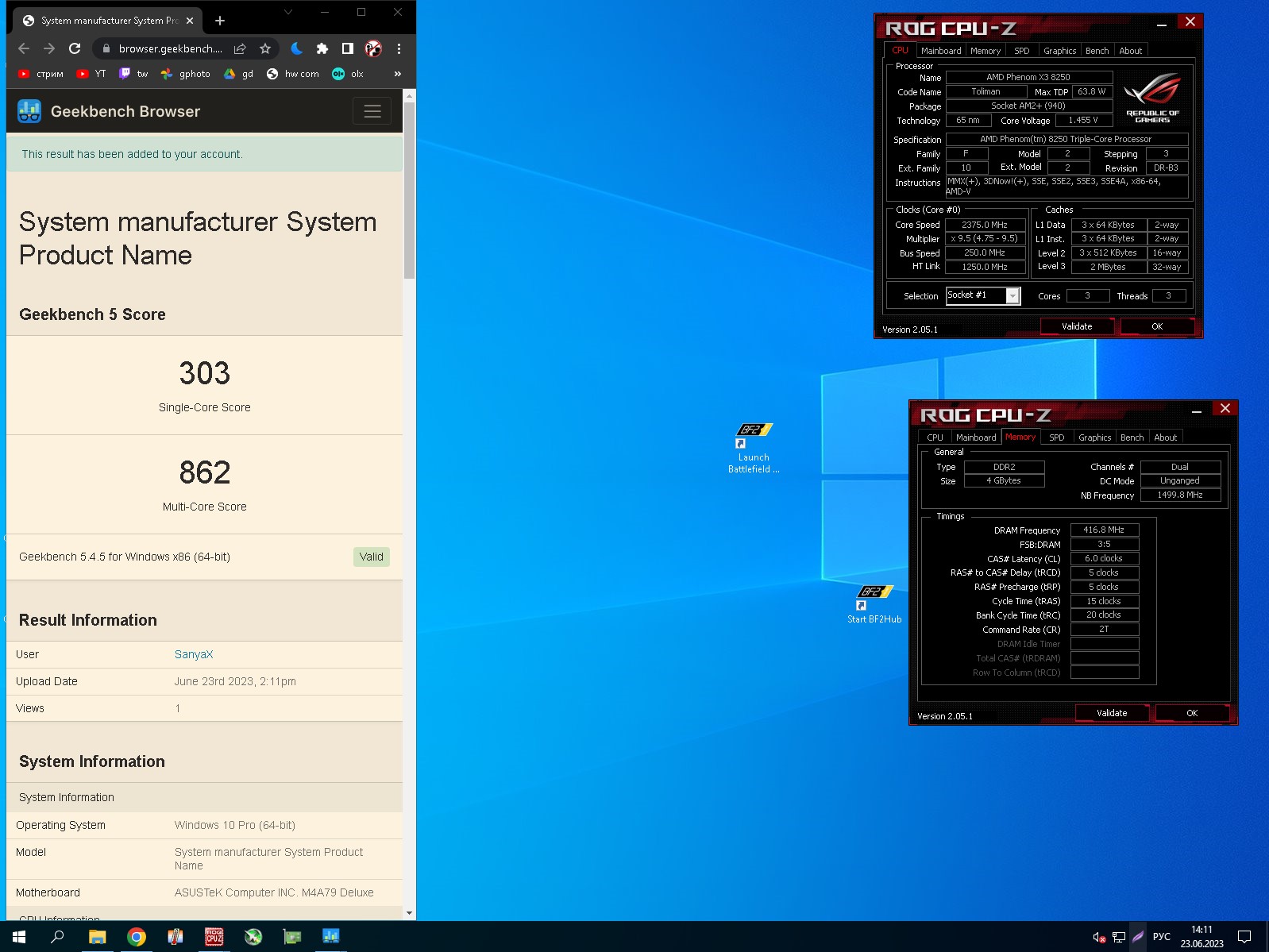Reload the Geekbench page
The height and width of the screenshot is (952, 1269).
point(75,48)
